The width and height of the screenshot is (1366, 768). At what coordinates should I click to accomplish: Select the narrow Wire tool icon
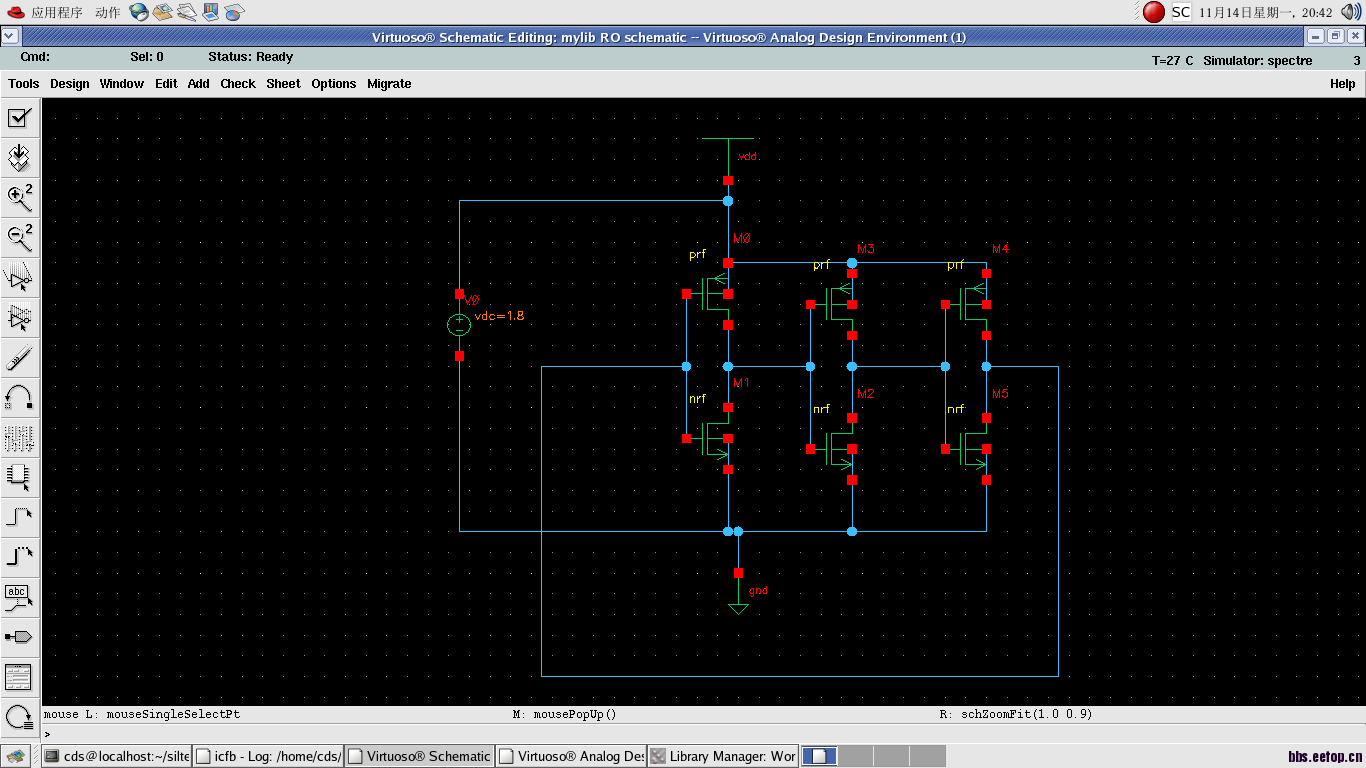(x=19, y=518)
